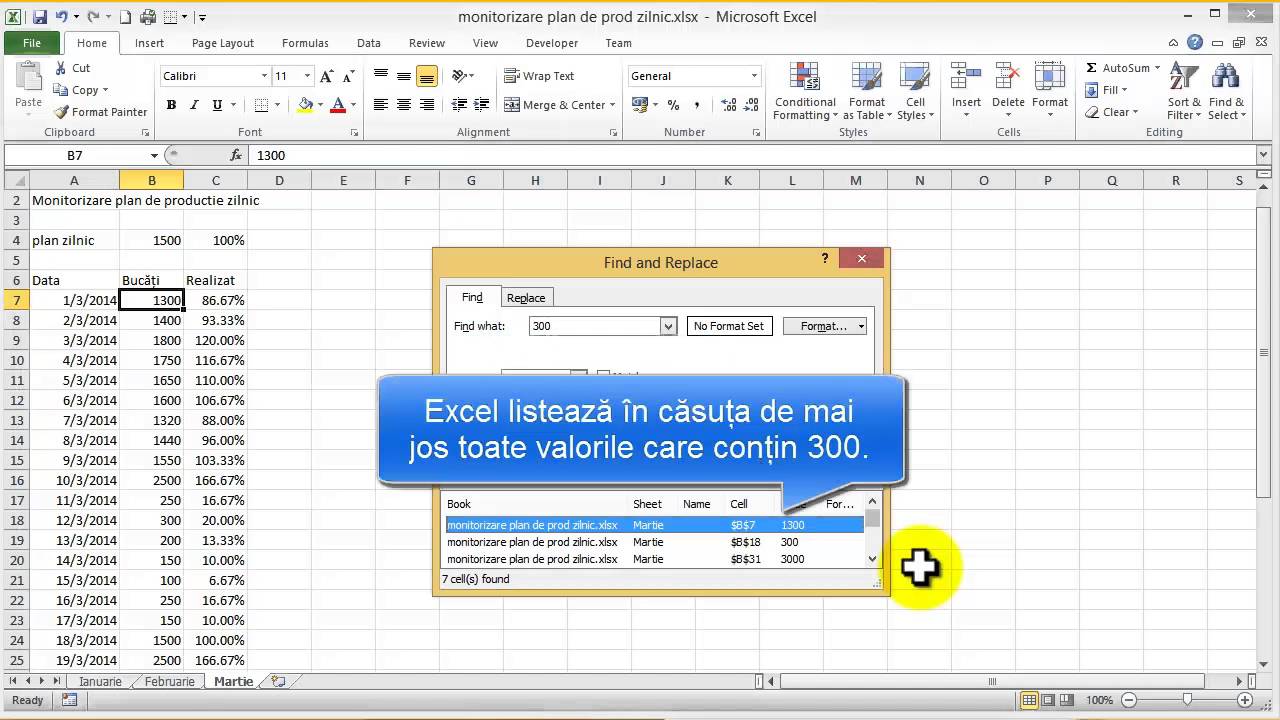Click the Format cells icon in Cells group
The image size is (1280, 720).
(x=1050, y=77)
